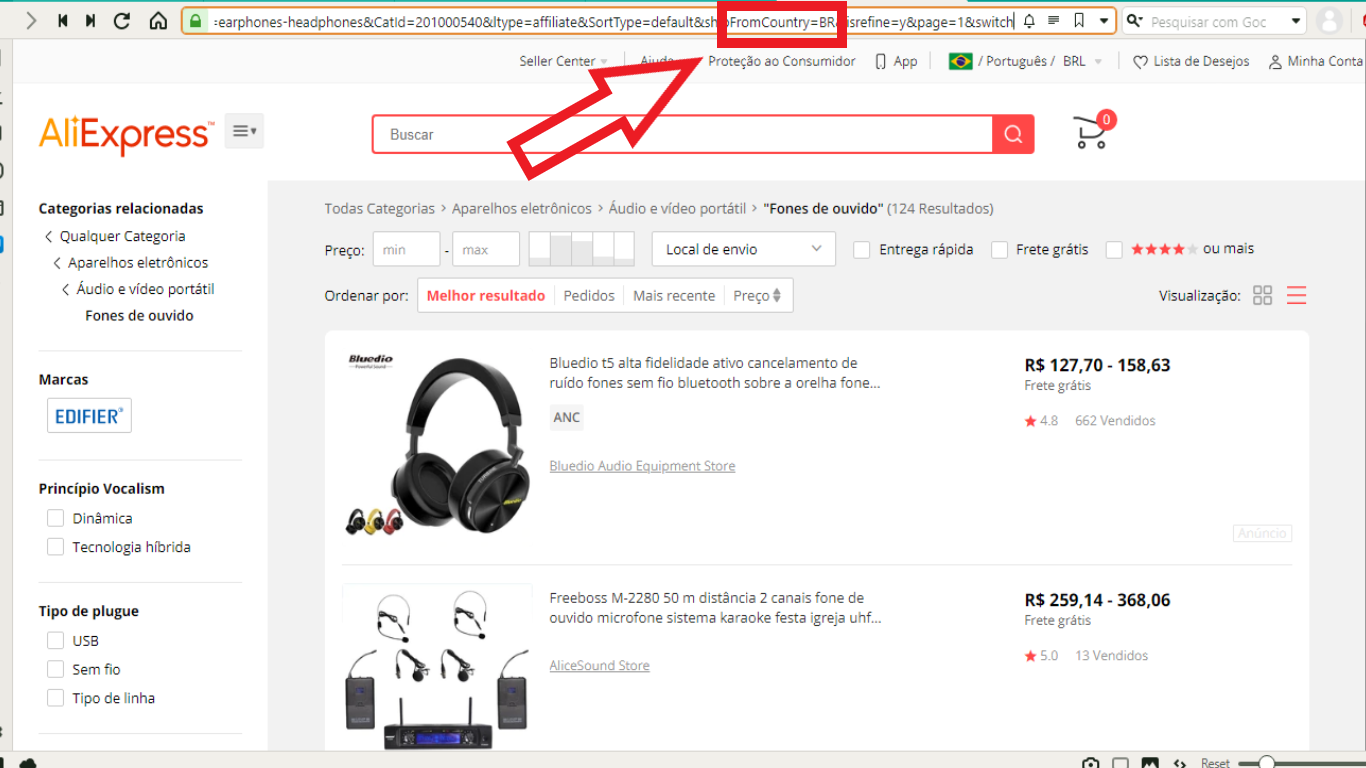The width and height of the screenshot is (1366, 768).
Task: Click the camera capture icon in status bar
Action: click(x=1091, y=762)
